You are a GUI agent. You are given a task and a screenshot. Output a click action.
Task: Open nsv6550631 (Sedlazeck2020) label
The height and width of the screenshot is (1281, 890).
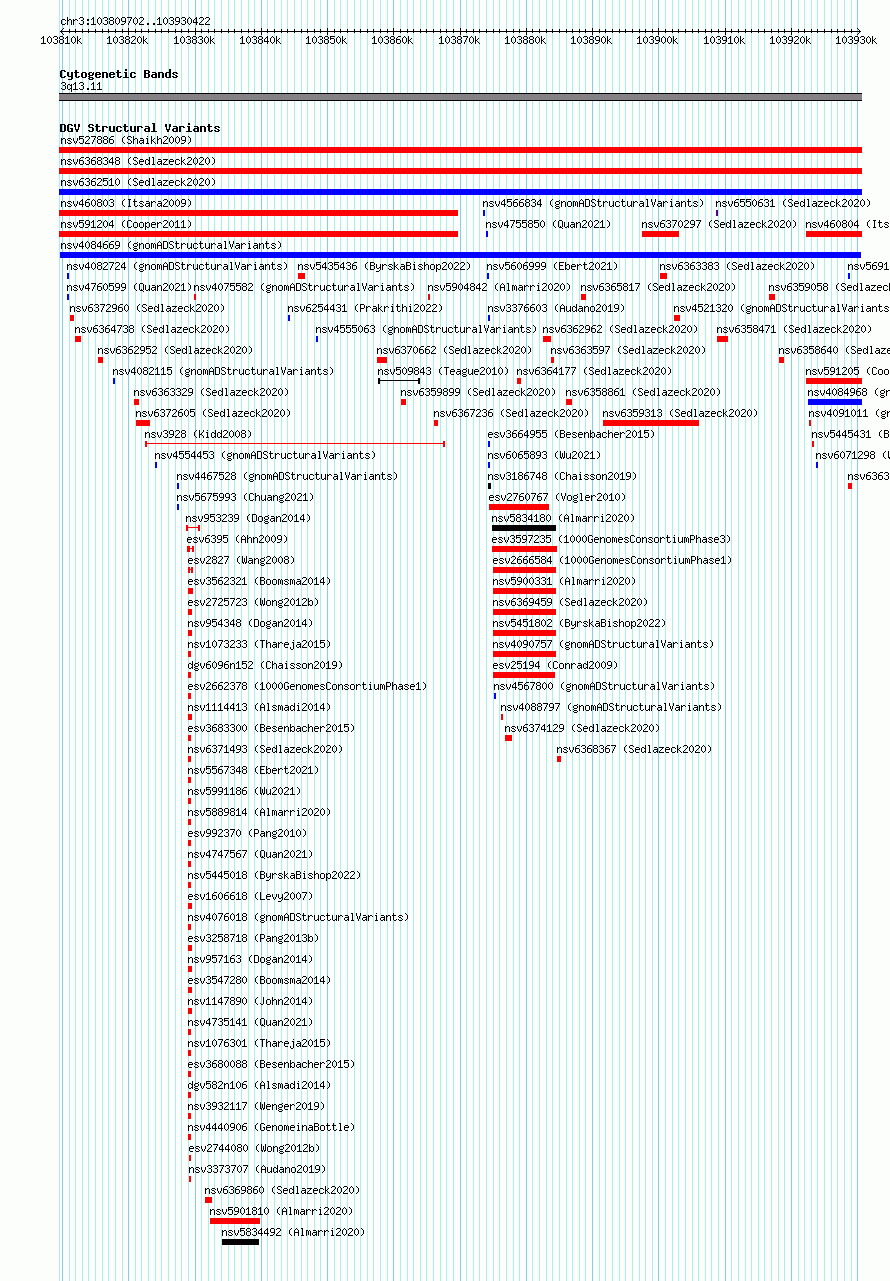(x=793, y=203)
